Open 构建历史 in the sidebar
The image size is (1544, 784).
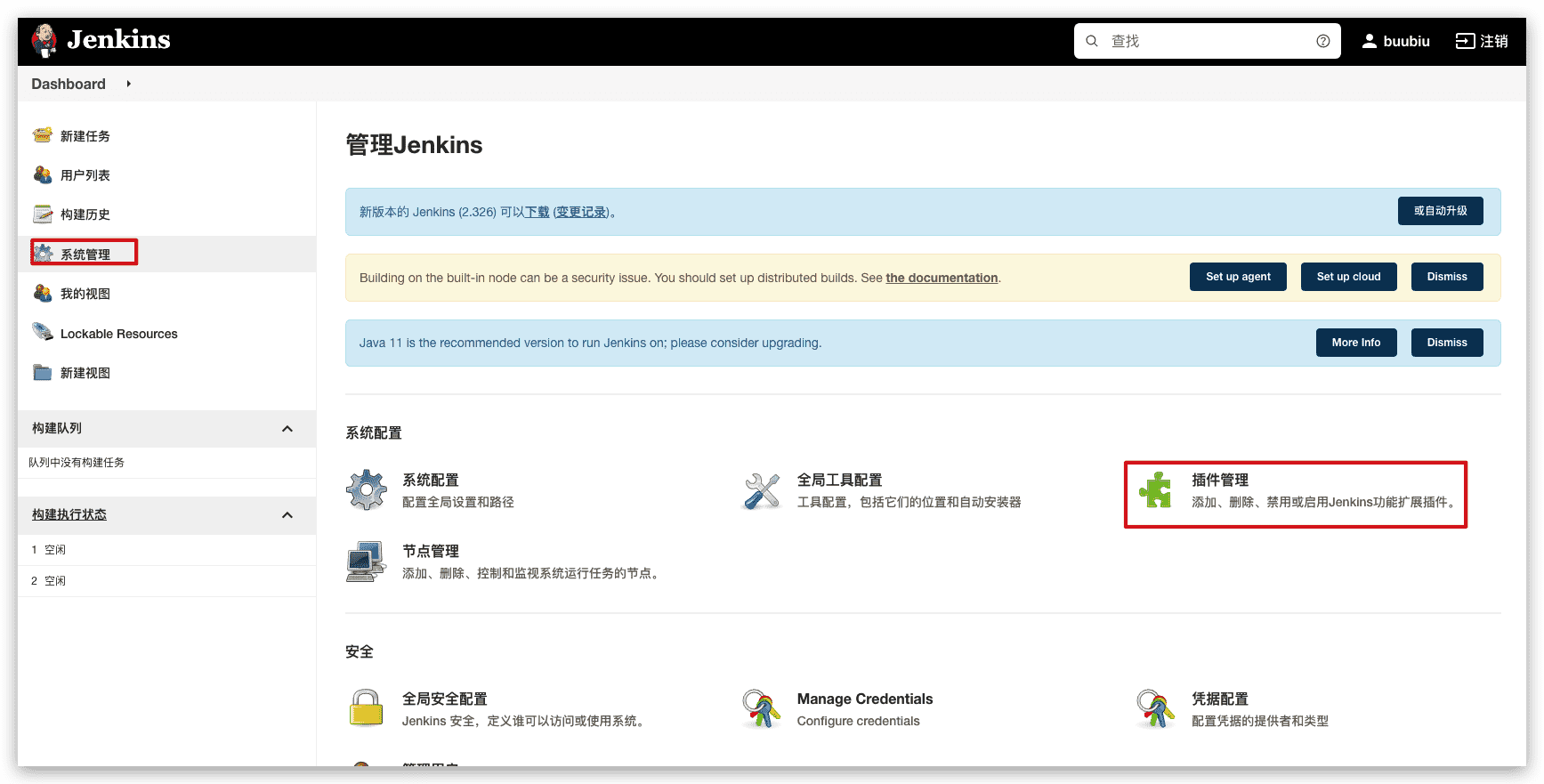point(85,214)
